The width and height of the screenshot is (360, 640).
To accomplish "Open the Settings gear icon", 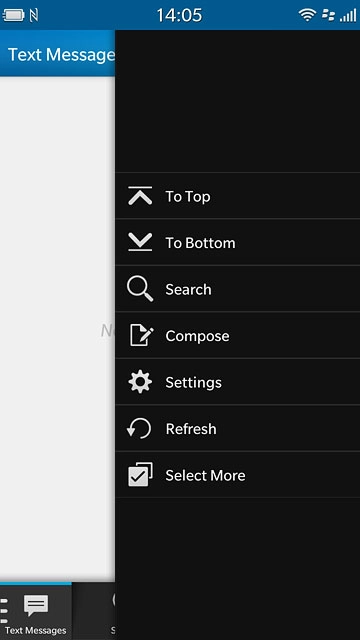I will (140, 382).
